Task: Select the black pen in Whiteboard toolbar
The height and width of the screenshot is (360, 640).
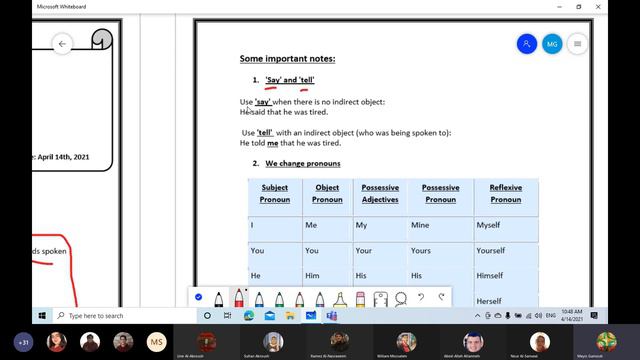Action: tap(219, 299)
